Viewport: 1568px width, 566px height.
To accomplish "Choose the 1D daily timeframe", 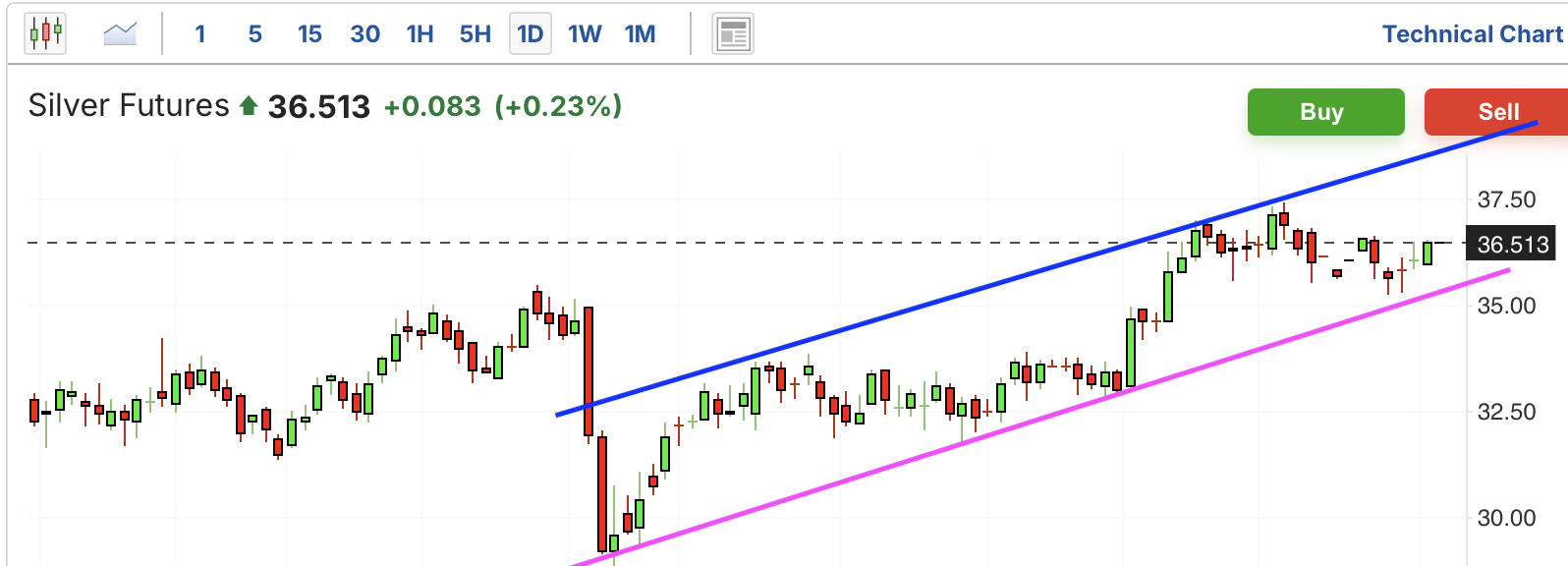I will pos(531,34).
